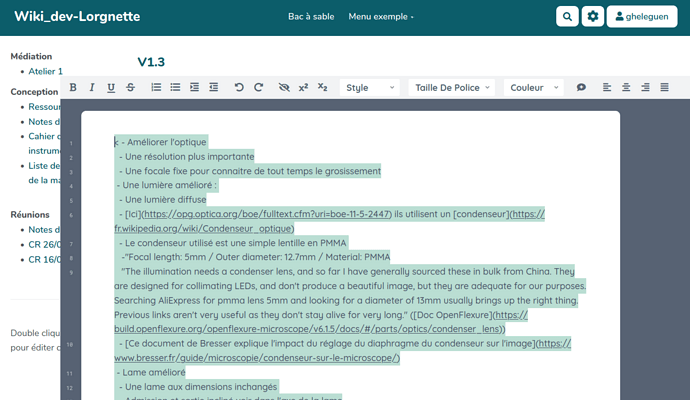The height and width of the screenshot is (400, 690).
Task: Open the Ressour sidebar link under Conception
Action: point(44,107)
